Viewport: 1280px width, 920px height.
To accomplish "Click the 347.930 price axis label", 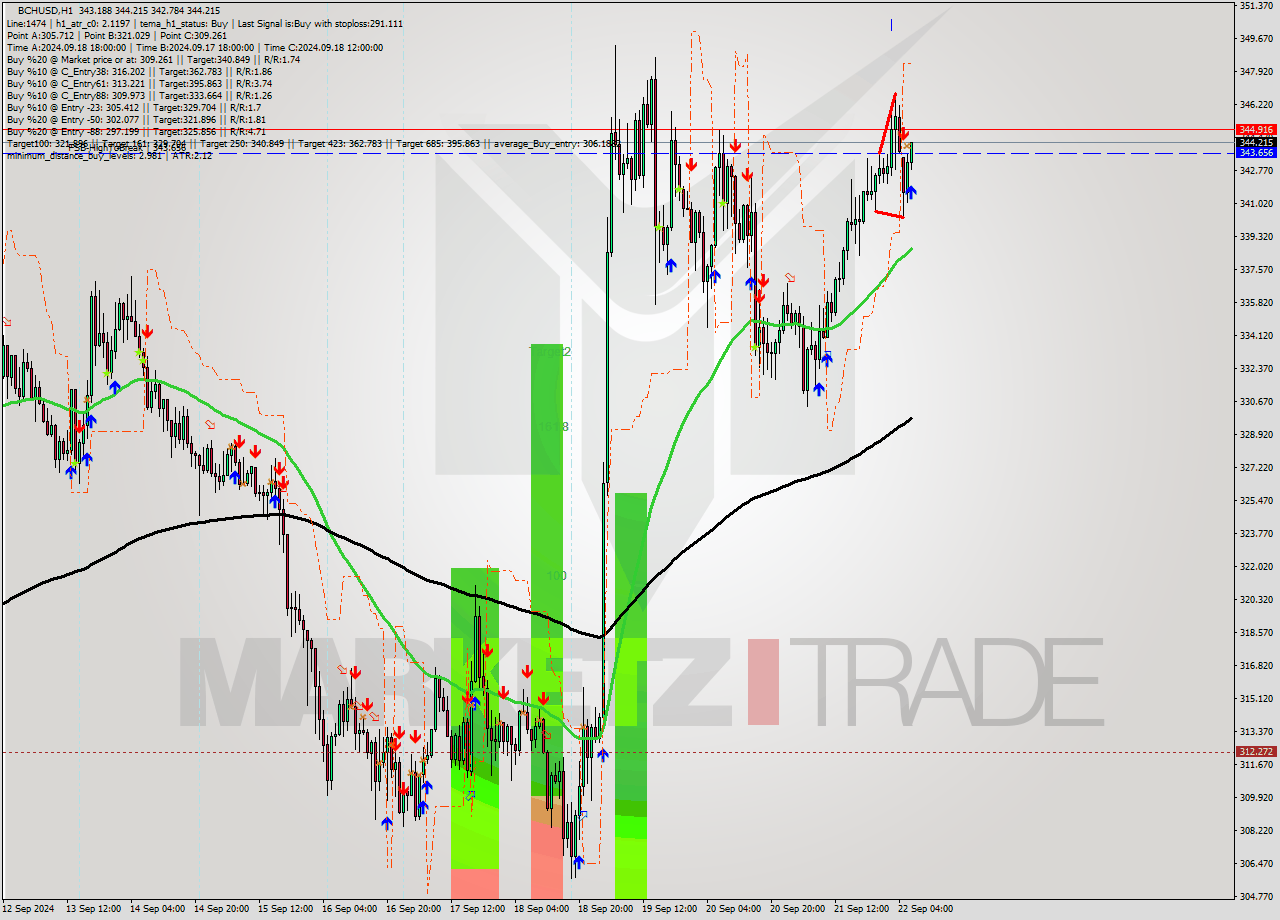I will [x=1256, y=72].
